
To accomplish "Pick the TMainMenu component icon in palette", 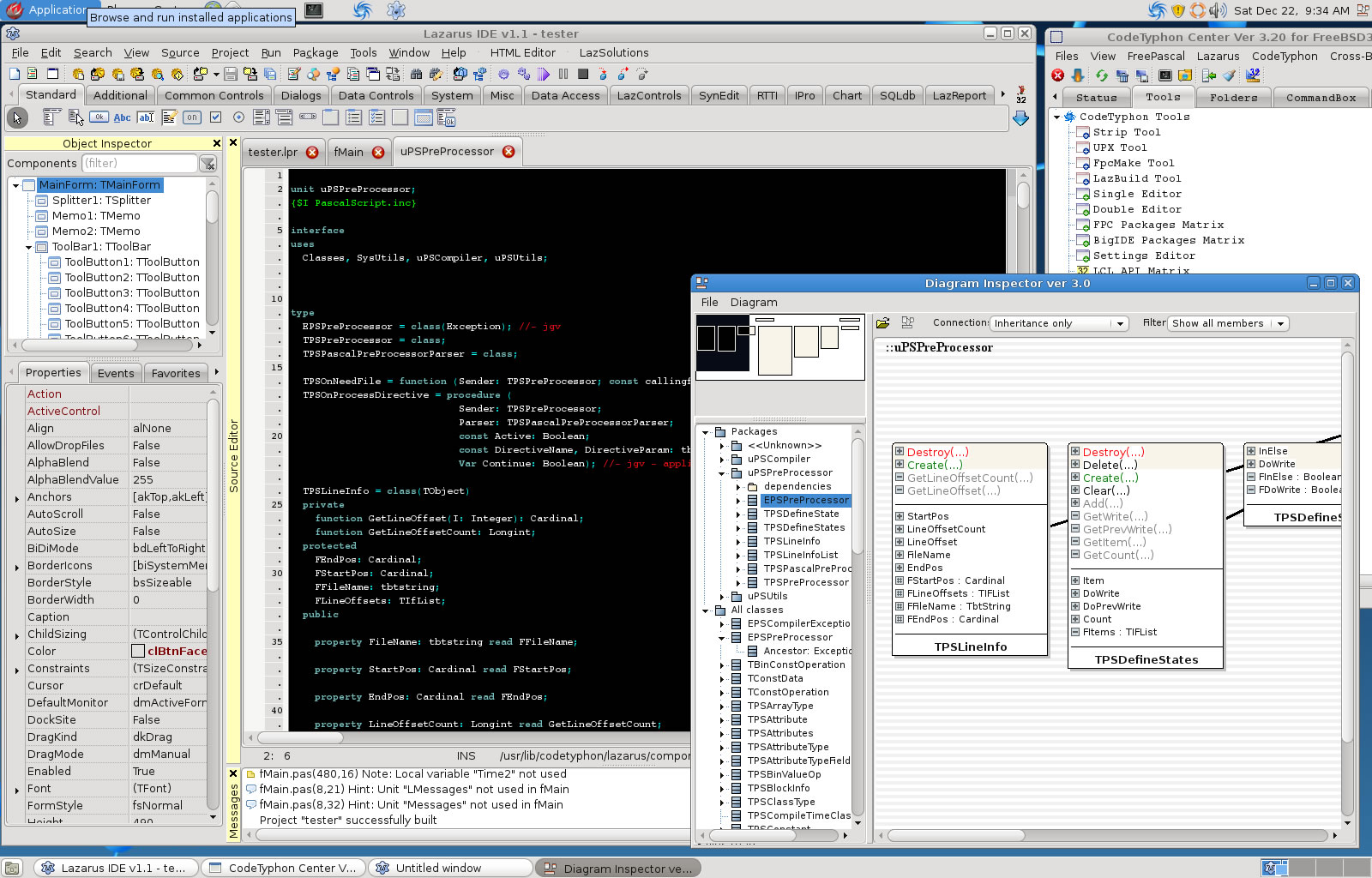I will tap(52, 117).
